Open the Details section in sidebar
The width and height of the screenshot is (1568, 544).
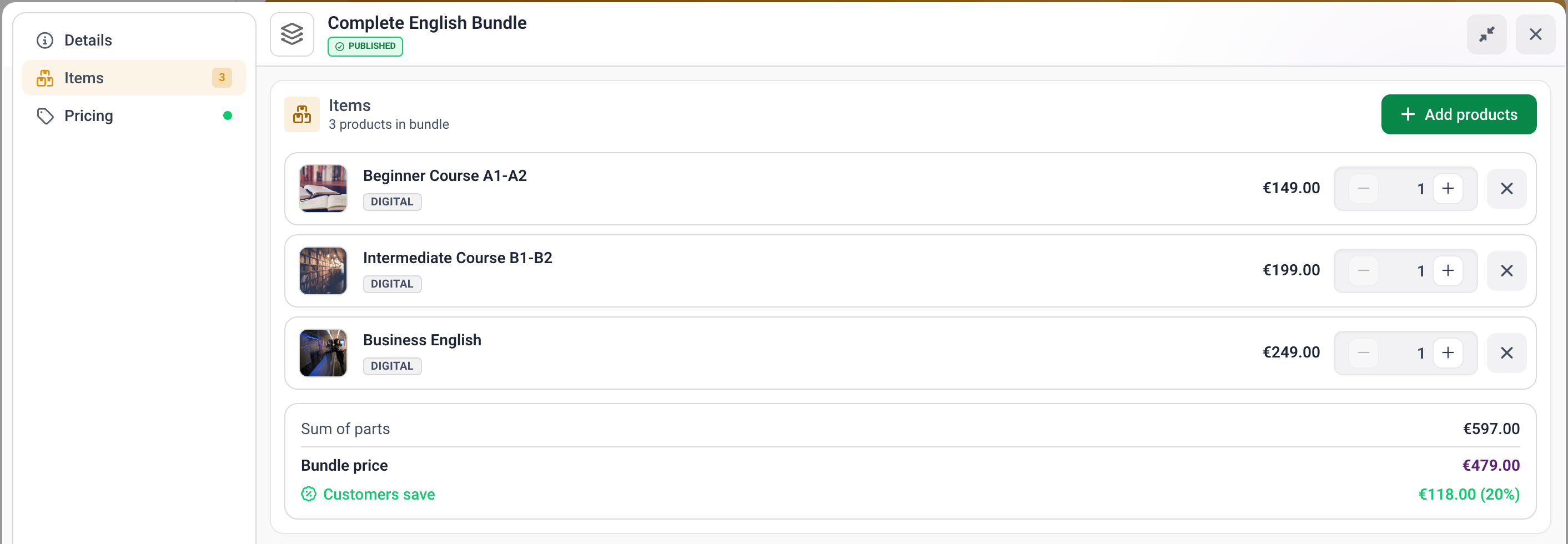[134, 40]
